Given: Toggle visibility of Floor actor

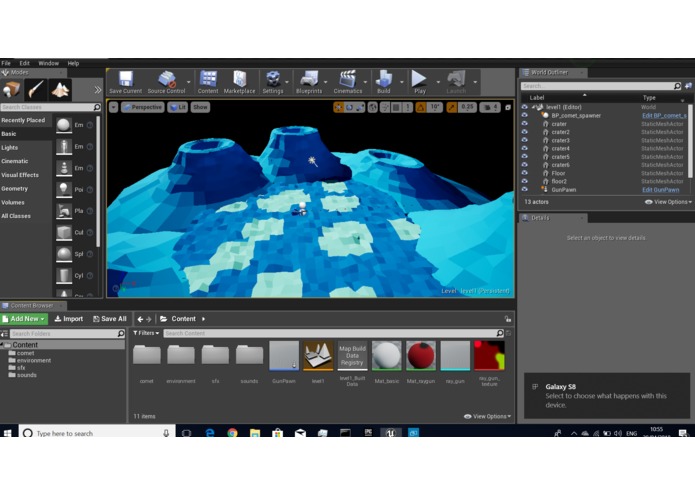Looking at the screenshot, I should click(524, 173).
